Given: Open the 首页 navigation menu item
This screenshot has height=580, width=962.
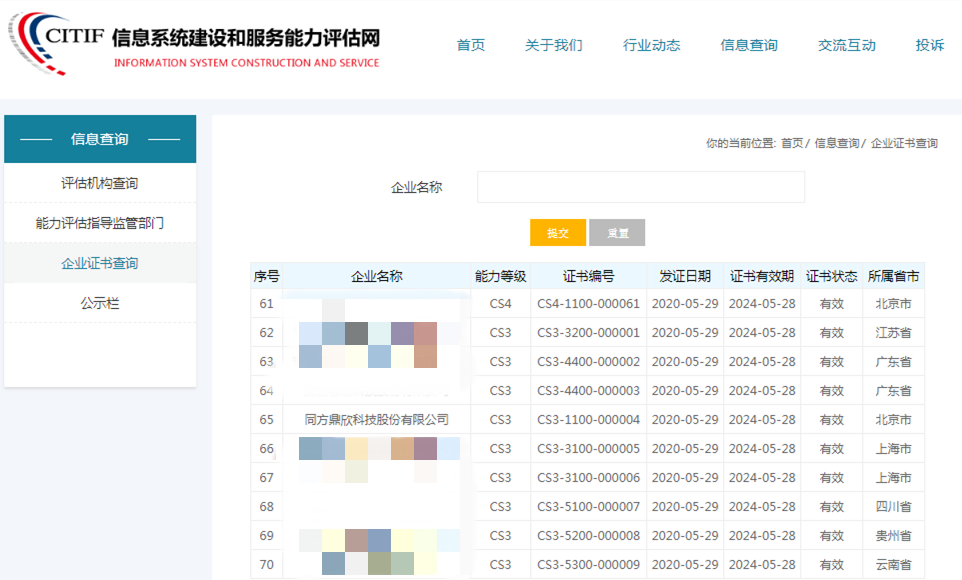Looking at the screenshot, I should [x=471, y=45].
